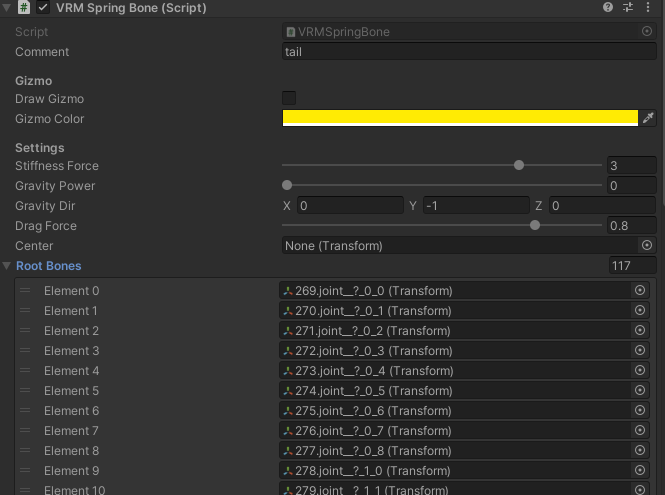The height and width of the screenshot is (495, 665).
Task: Open the object picker for Element 1
Action: [640, 310]
